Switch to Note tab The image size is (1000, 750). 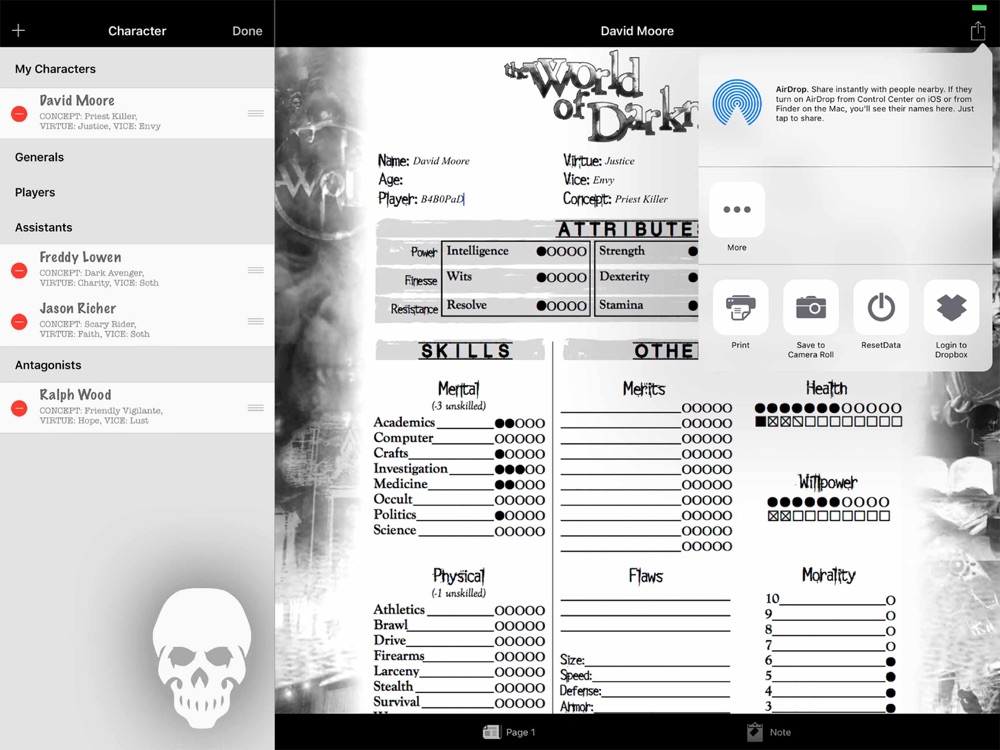769,732
